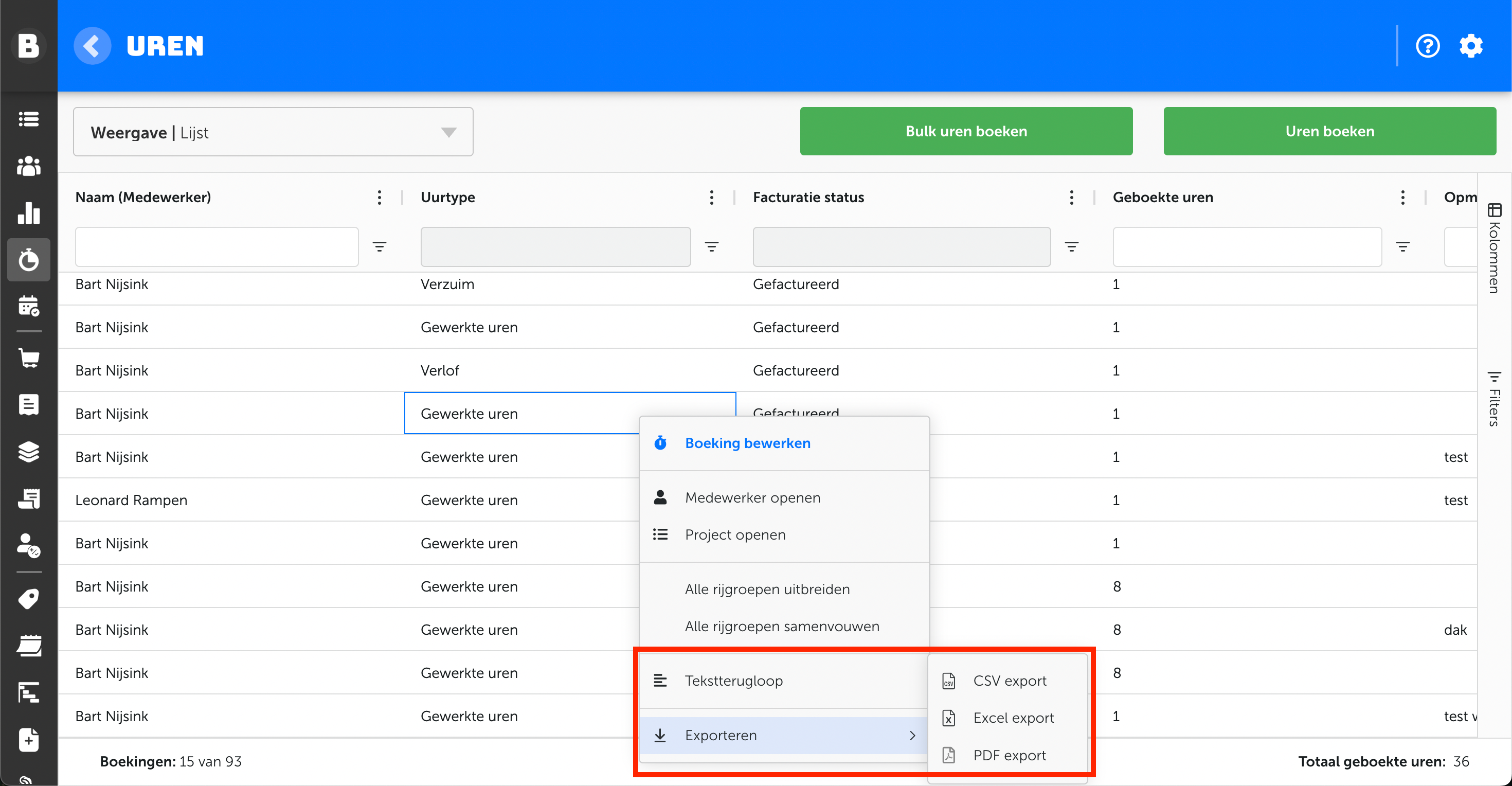Open filter options for Facturatie status column
This screenshot has width=1512, height=786.
click(x=1072, y=247)
